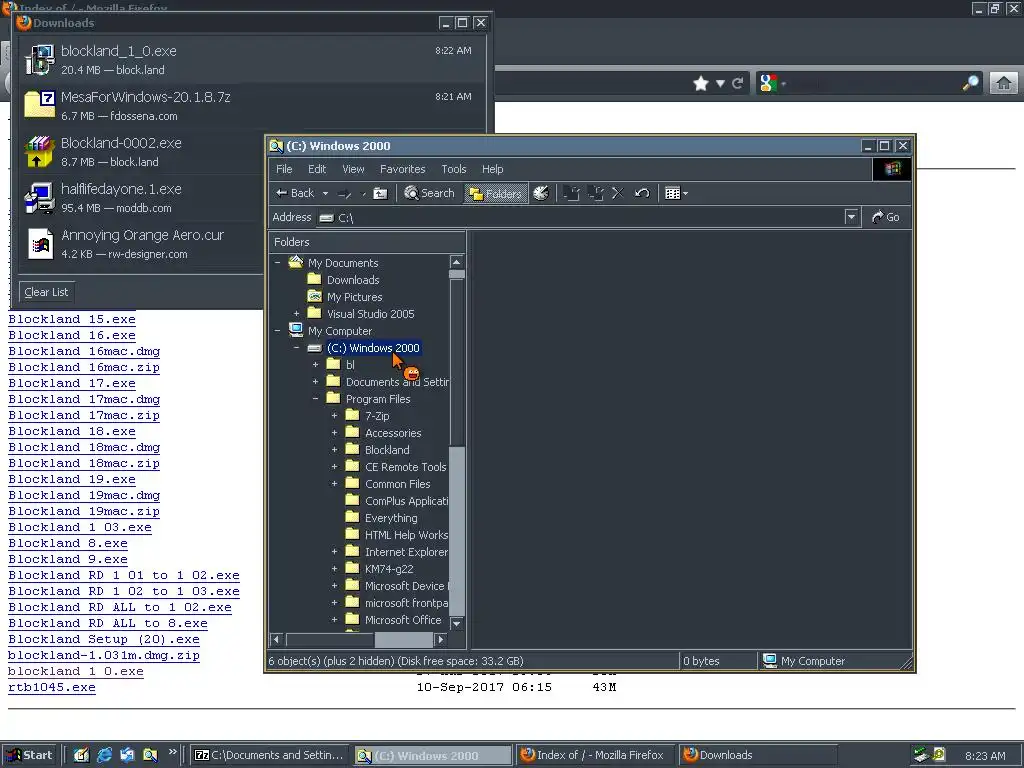
Task: Click the MesaForWindows-20.1.8.7z archive icon
Action: pyautogui.click(x=40, y=104)
